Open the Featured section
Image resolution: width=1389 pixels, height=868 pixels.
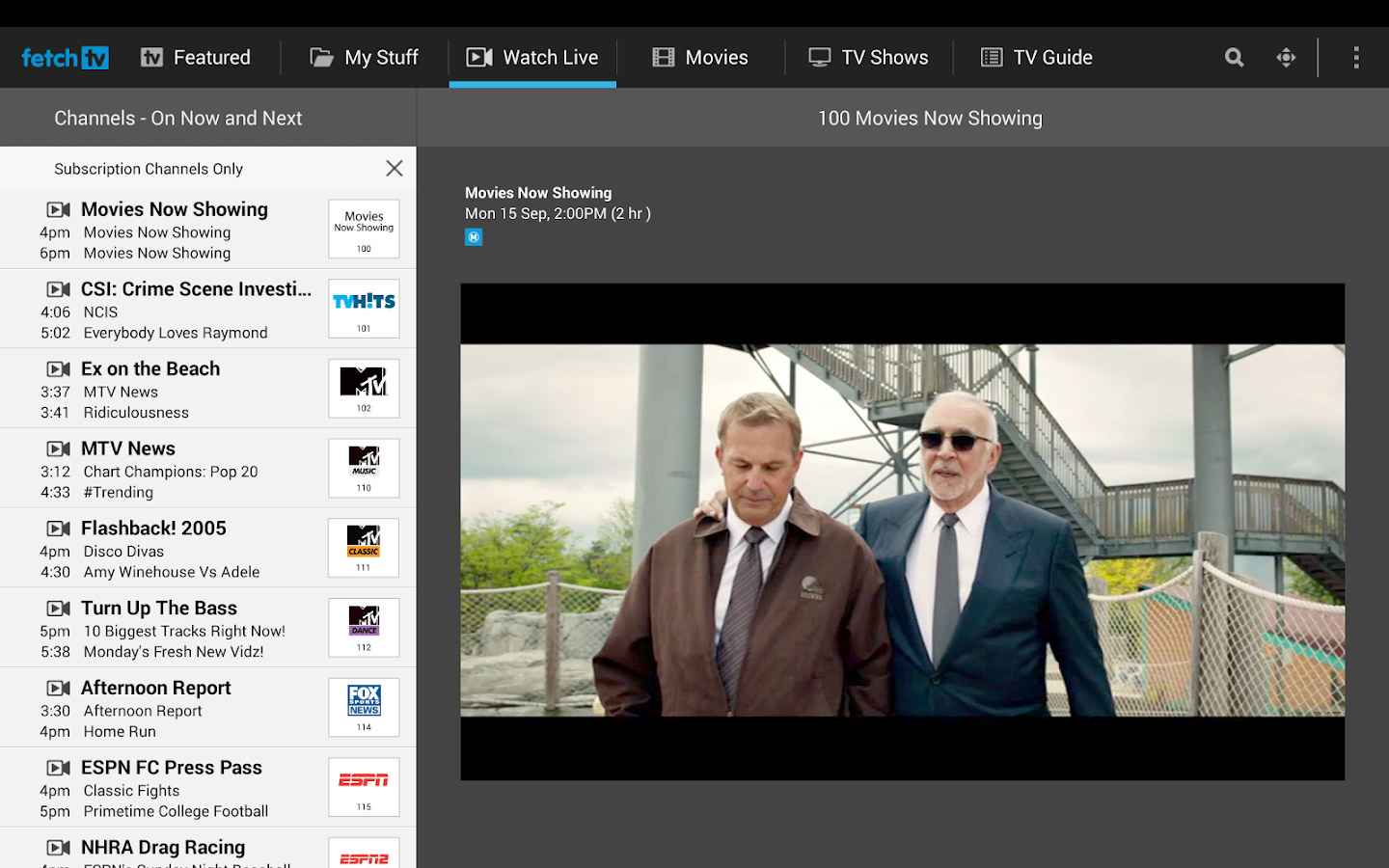coord(197,57)
